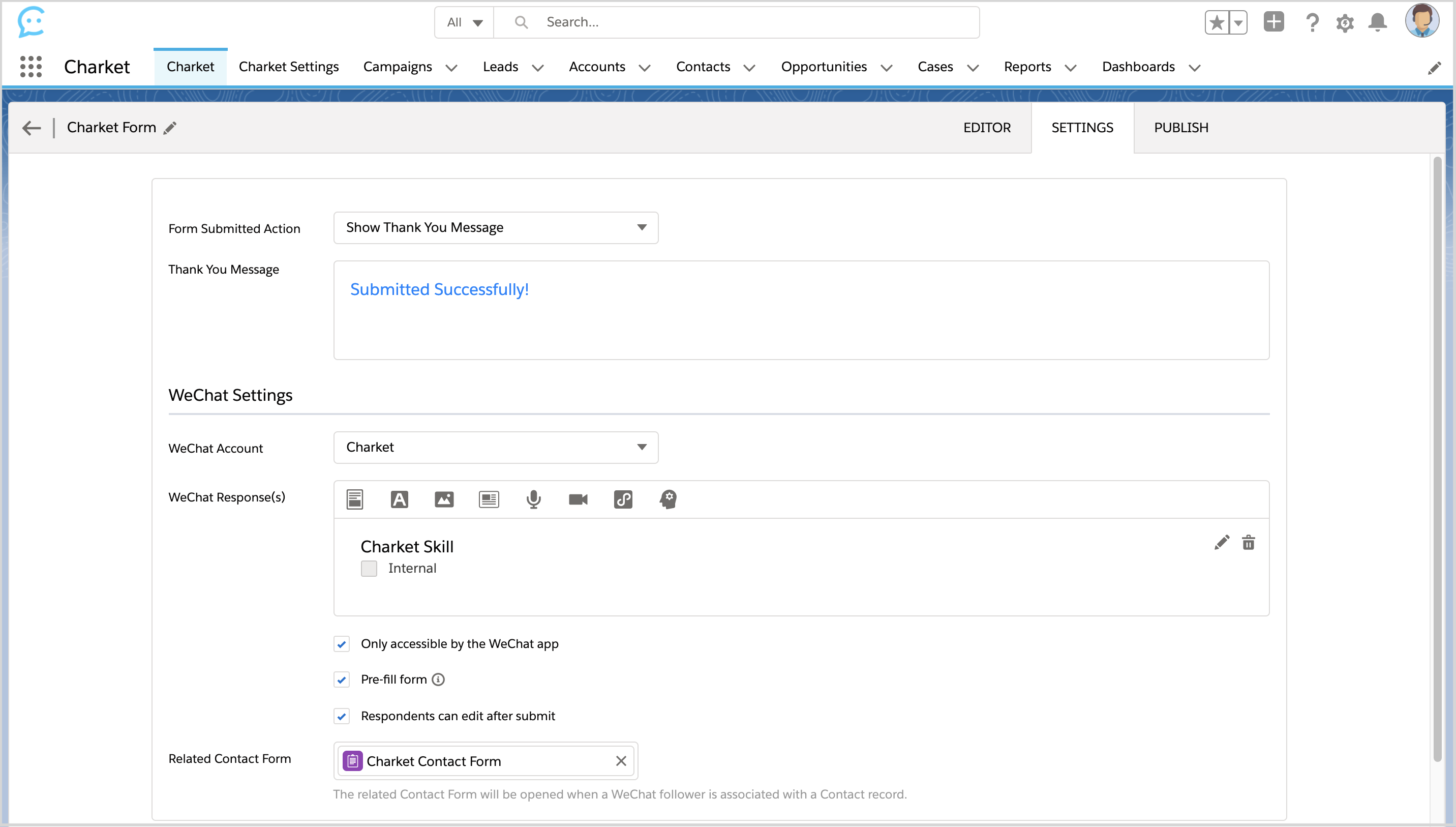The image size is (1456, 827).
Task: Uncheck Only accessible by the WeChat app
Action: (342, 644)
